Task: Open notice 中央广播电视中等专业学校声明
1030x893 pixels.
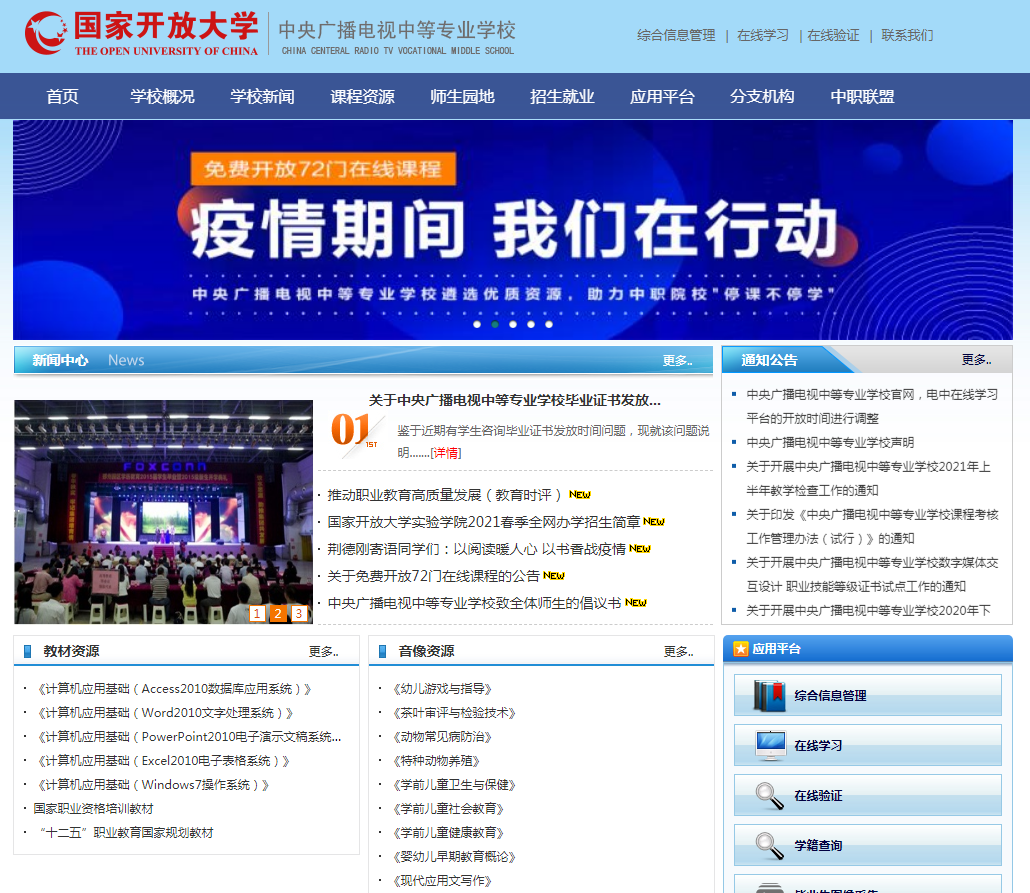Action: pos(830,443)
